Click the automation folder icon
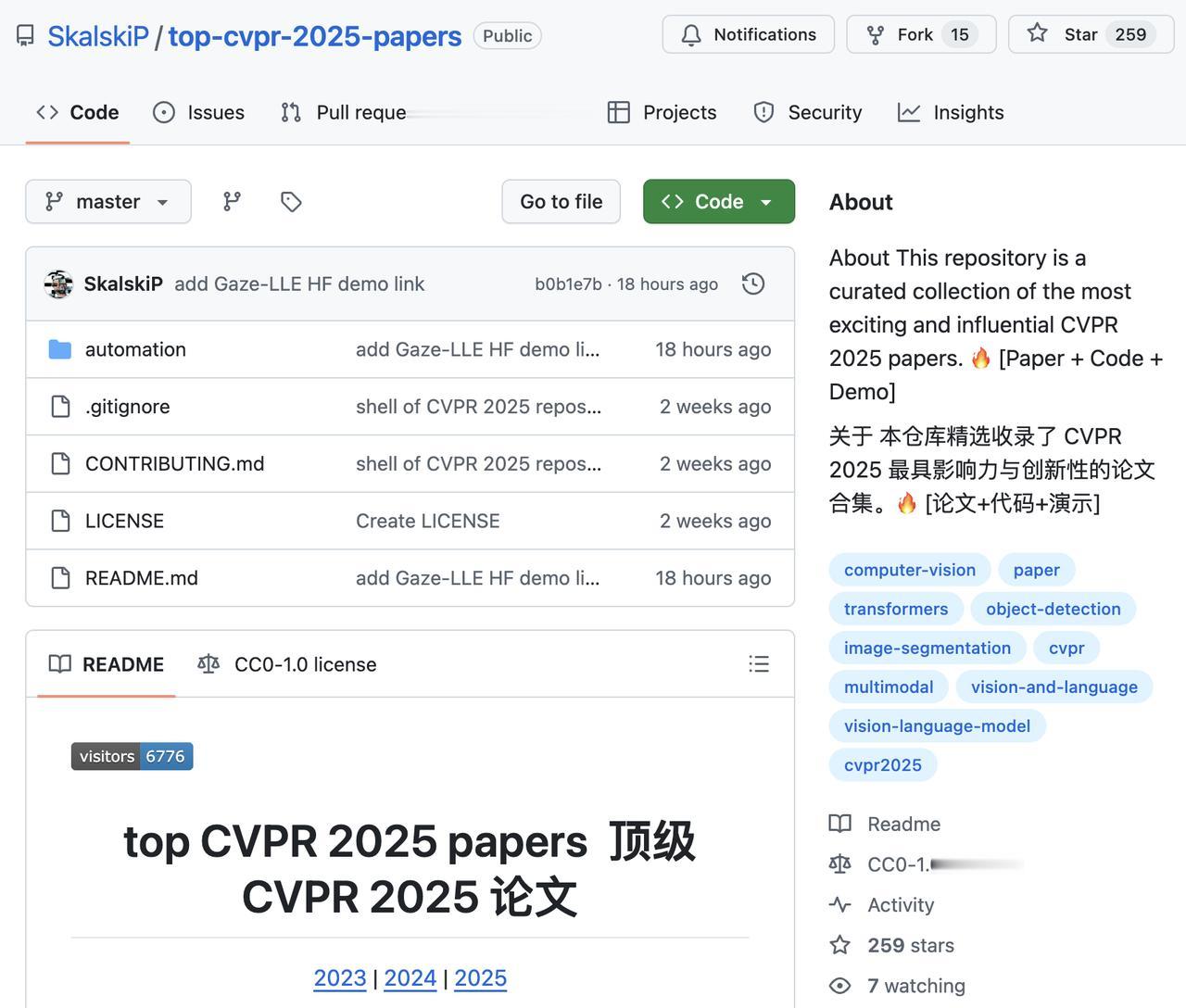Screen dimensions: 1186x1008 60,349
